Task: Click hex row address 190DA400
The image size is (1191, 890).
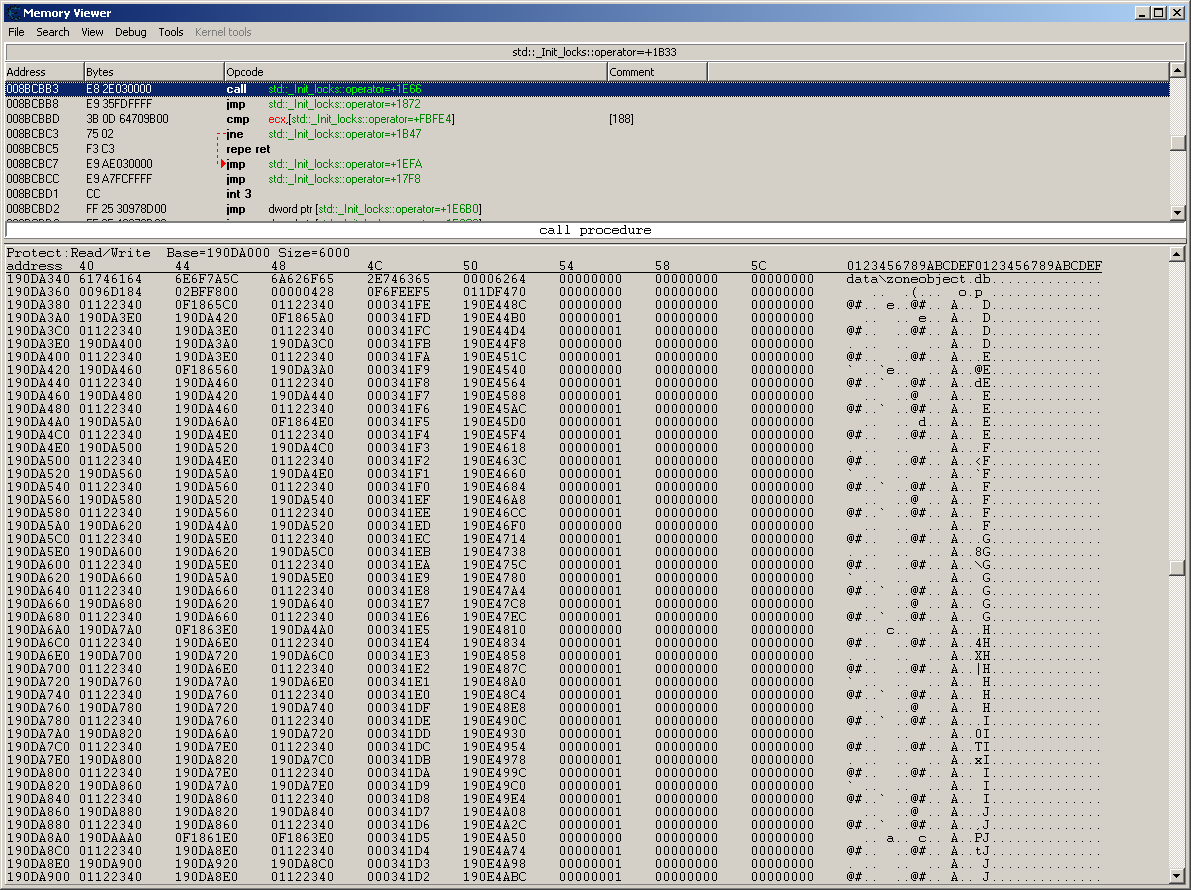Action: [x=38, y=357]
